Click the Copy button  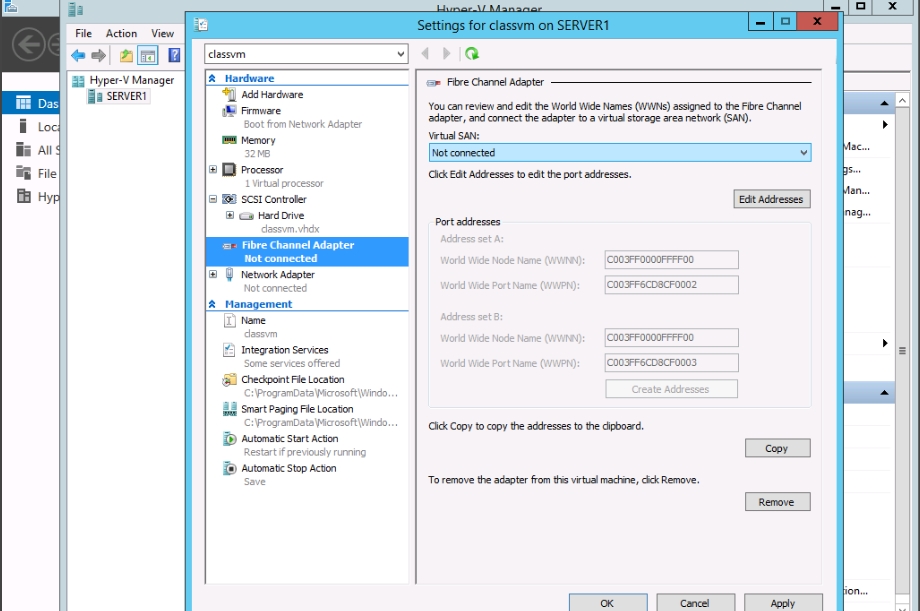click(777, 448)
